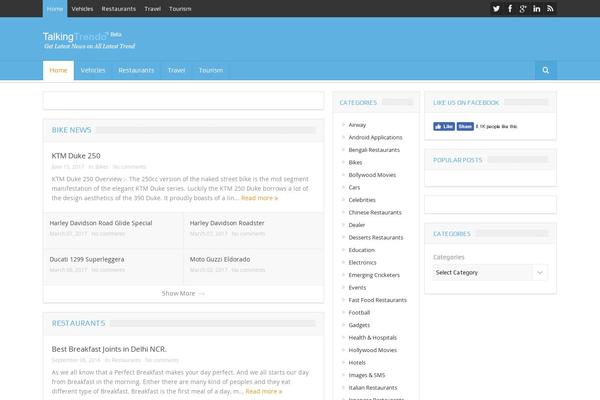
Task: Open the Tourism tab in main navigation
Action: (x=211, y=70)
